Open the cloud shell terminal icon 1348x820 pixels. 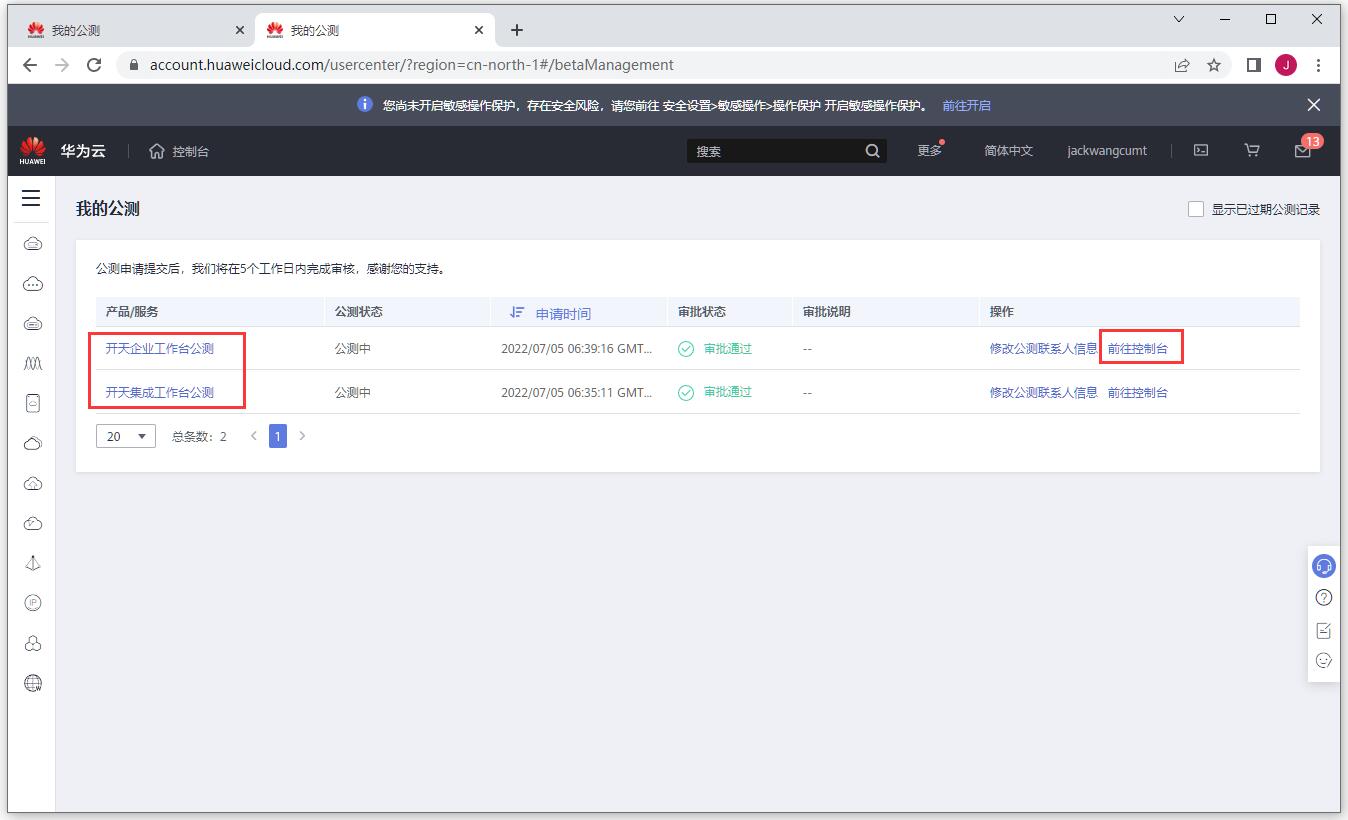[1201, 151]
